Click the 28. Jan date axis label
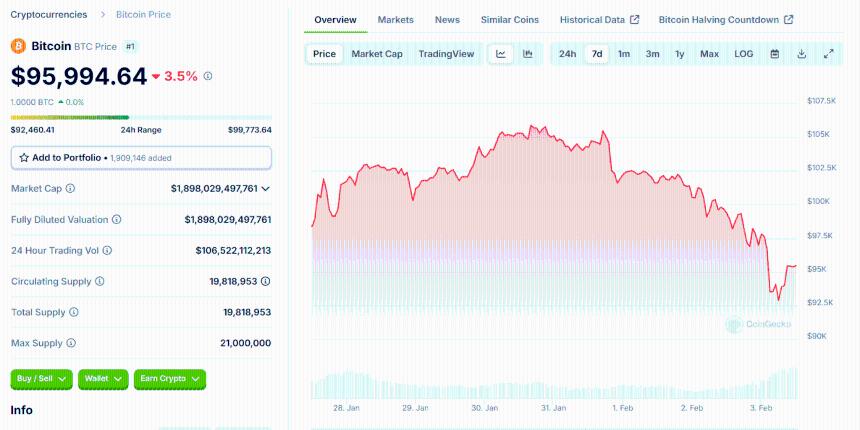 tap(346, 408)
